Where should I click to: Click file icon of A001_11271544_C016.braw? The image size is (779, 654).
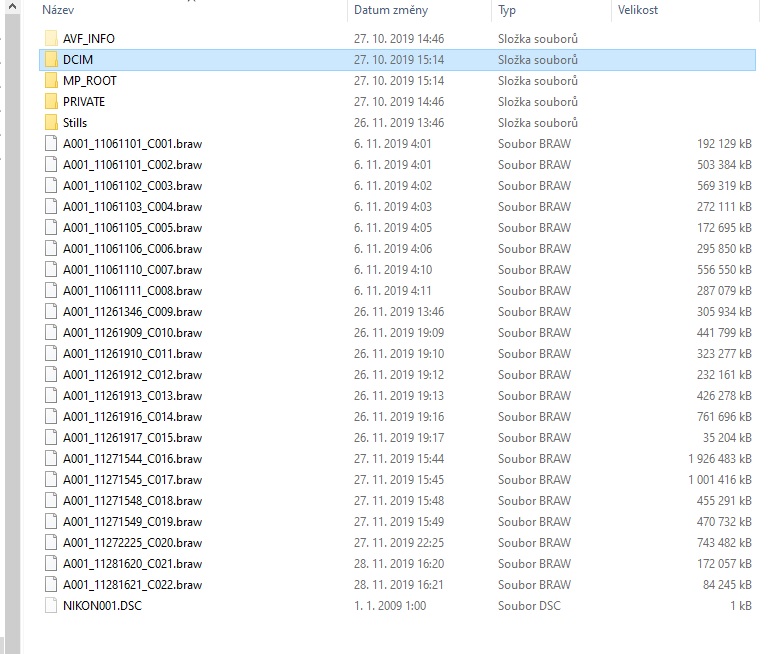(x=51, y=459)
